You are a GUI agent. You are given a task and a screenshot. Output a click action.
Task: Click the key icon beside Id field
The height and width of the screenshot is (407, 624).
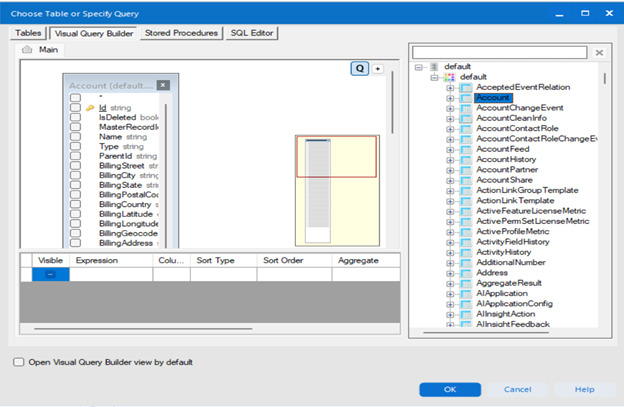90,107
